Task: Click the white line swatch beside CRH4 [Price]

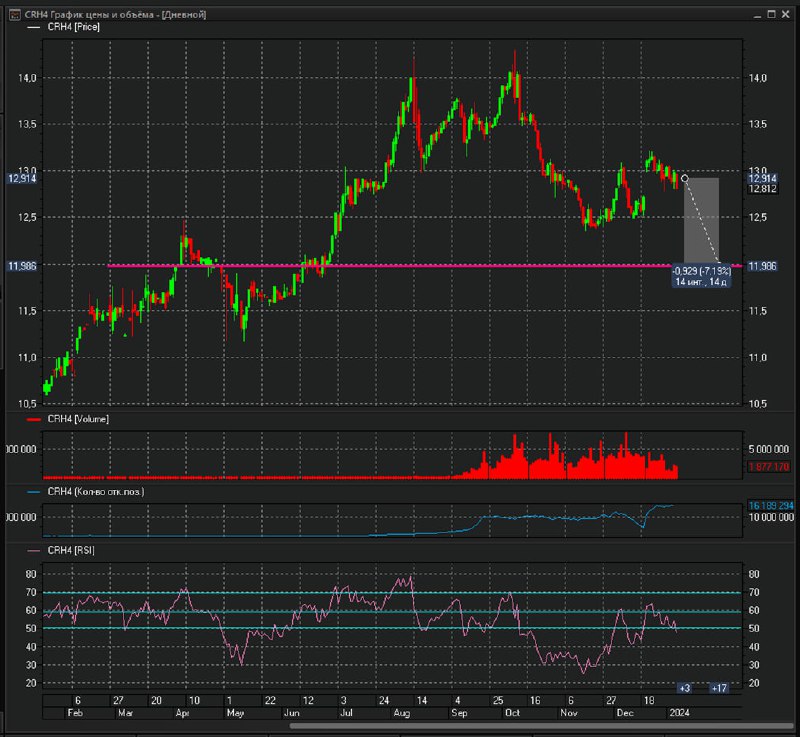Action: tap(34, 28)
